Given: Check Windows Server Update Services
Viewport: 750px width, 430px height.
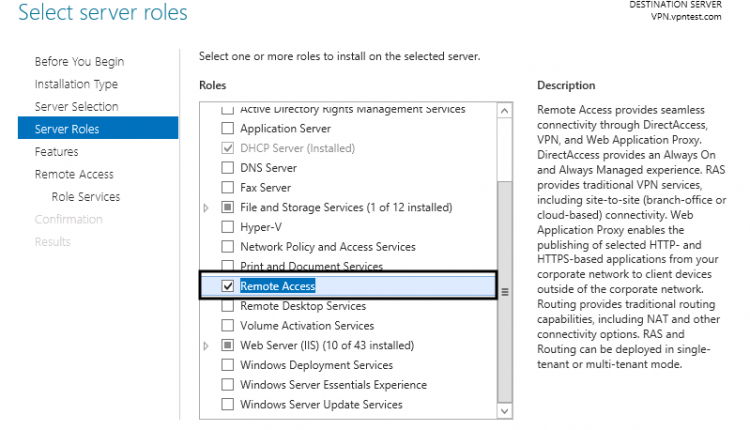Looking at the screenshot, I should click(x=227, y=405).
